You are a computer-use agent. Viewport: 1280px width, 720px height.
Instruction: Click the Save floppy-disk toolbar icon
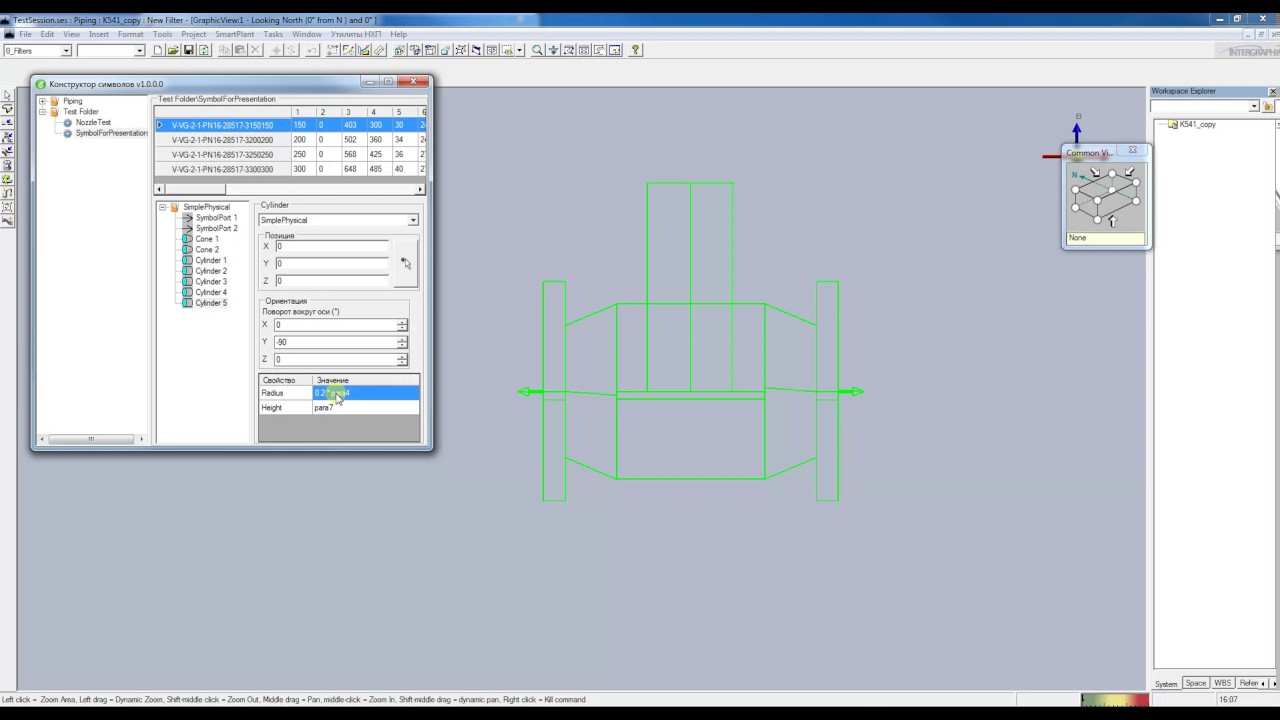pyautogui.click(x=188, y=50)
